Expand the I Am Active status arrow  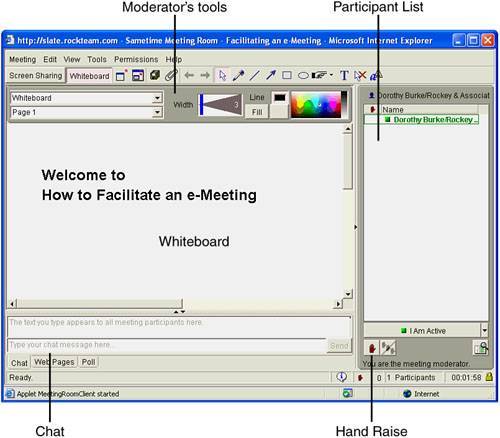484,330
